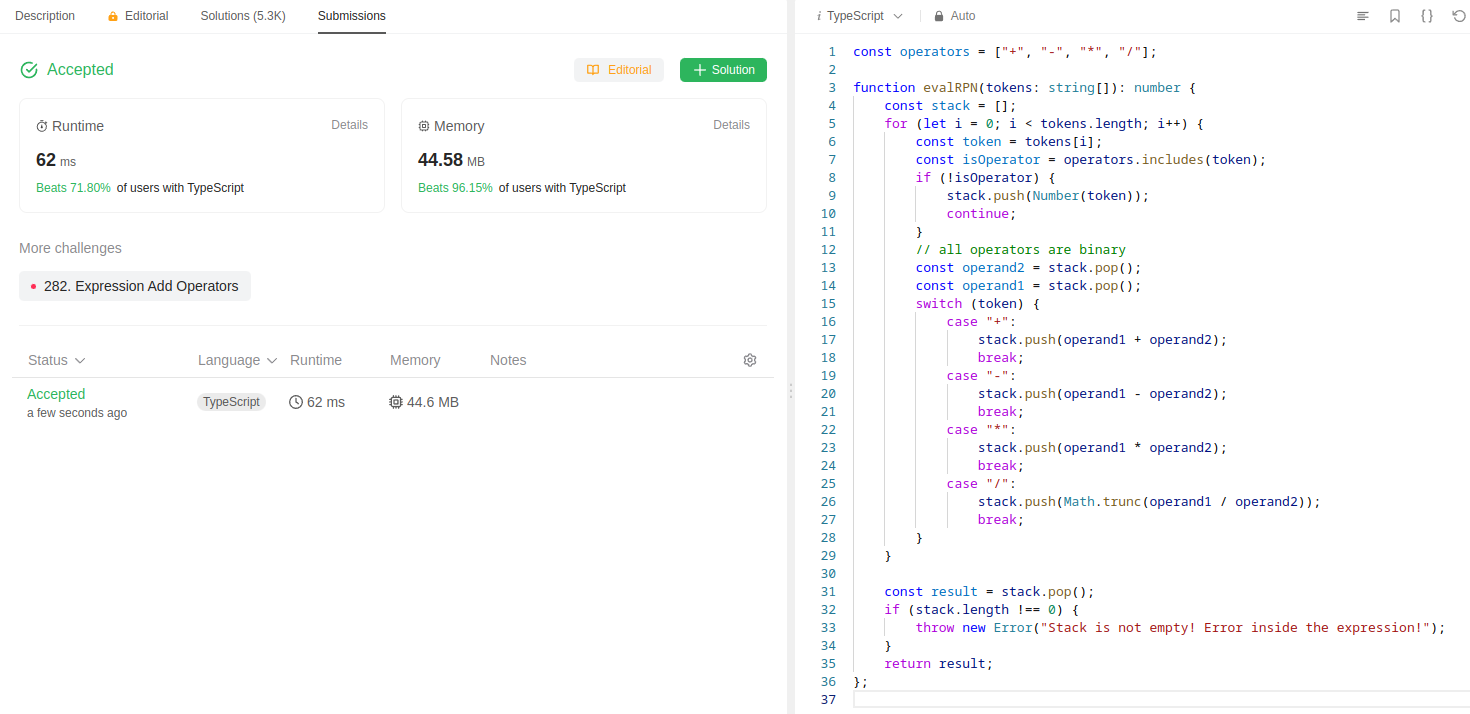Image resolution: width=1470 pixels, height=714 pixels.
Task: Click the clock icon beside 62 ms
Action: pyautogui.click(x=296, y=402)
